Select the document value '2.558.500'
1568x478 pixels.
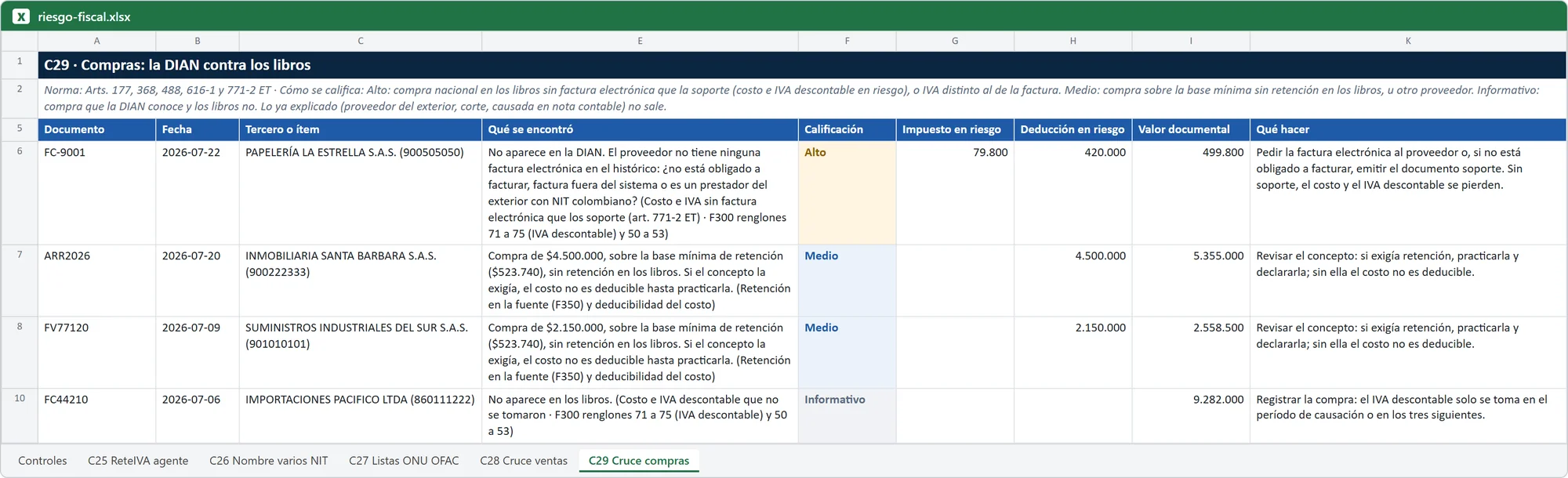(x=1191, y=352)
